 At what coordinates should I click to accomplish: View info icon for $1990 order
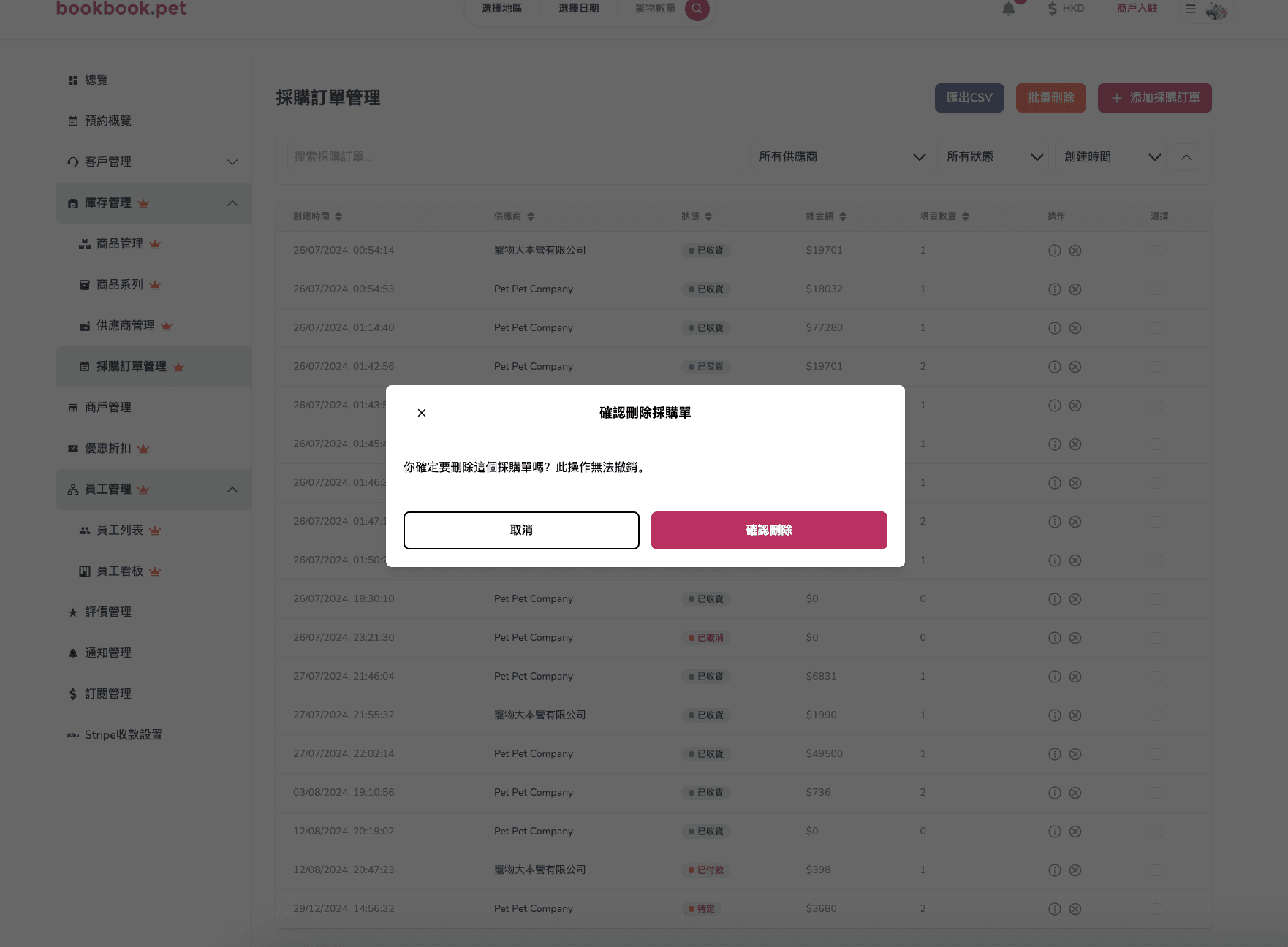tap(1054, 715)
